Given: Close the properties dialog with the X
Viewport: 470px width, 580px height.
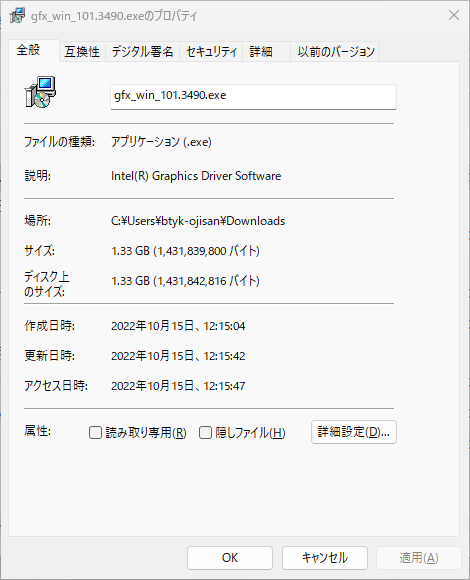Looking at the screenshot, I should coord(454,15).
